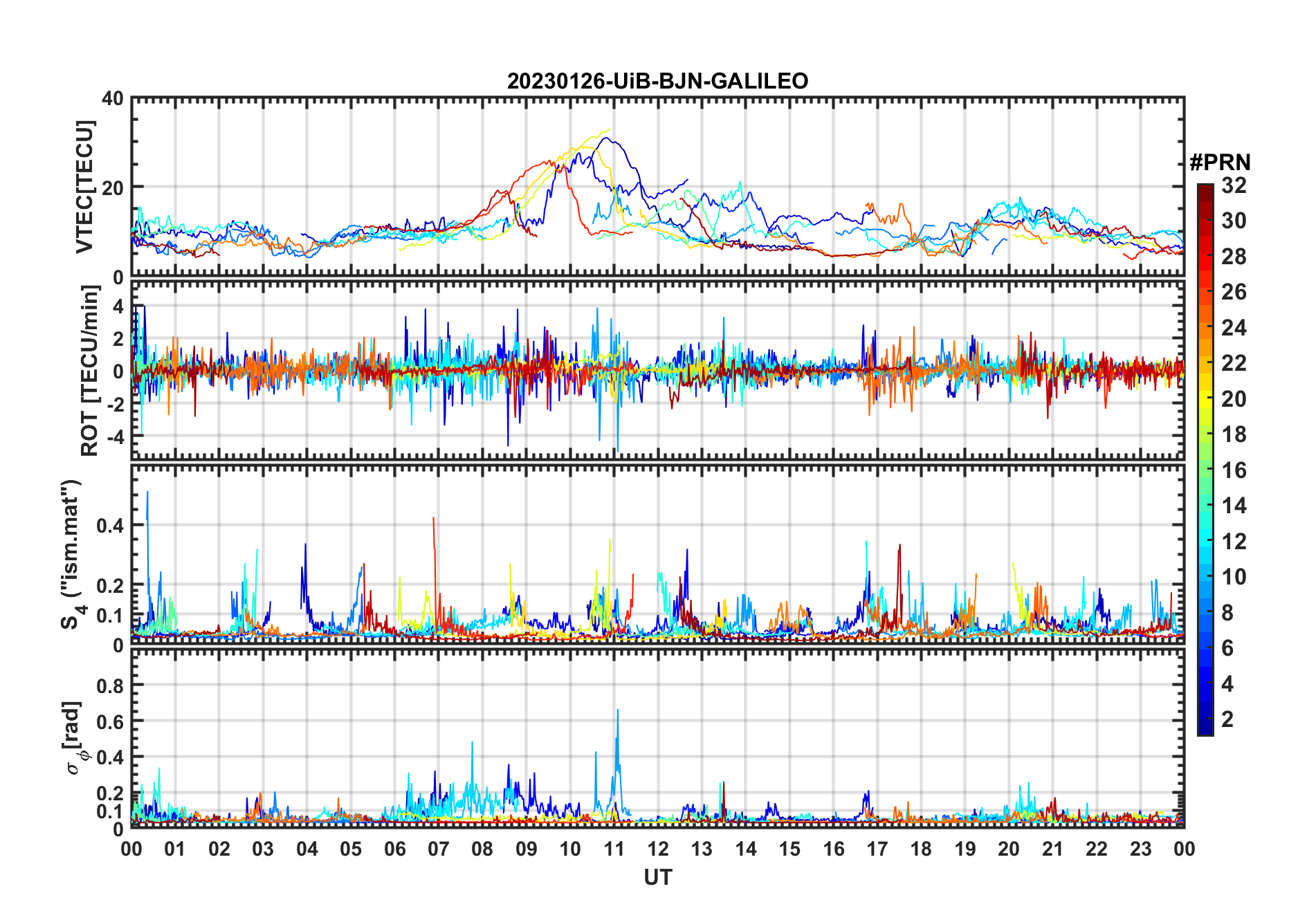The height and width of the screenshot is (920, 1316).
Task: Click colorbar tick label 6
Action: 1227,648
